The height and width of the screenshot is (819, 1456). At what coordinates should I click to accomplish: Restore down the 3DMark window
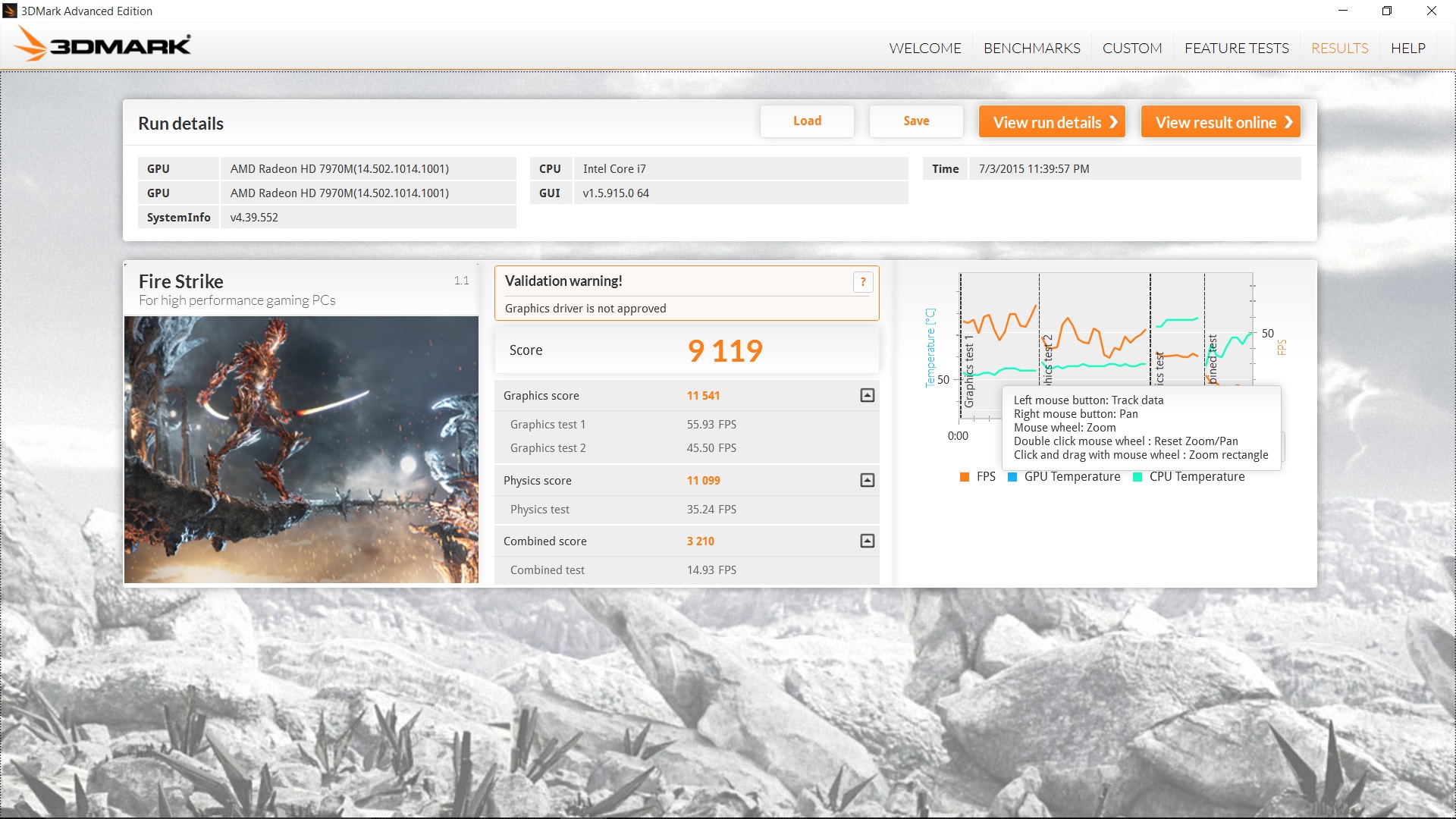tap(1387, 11)
